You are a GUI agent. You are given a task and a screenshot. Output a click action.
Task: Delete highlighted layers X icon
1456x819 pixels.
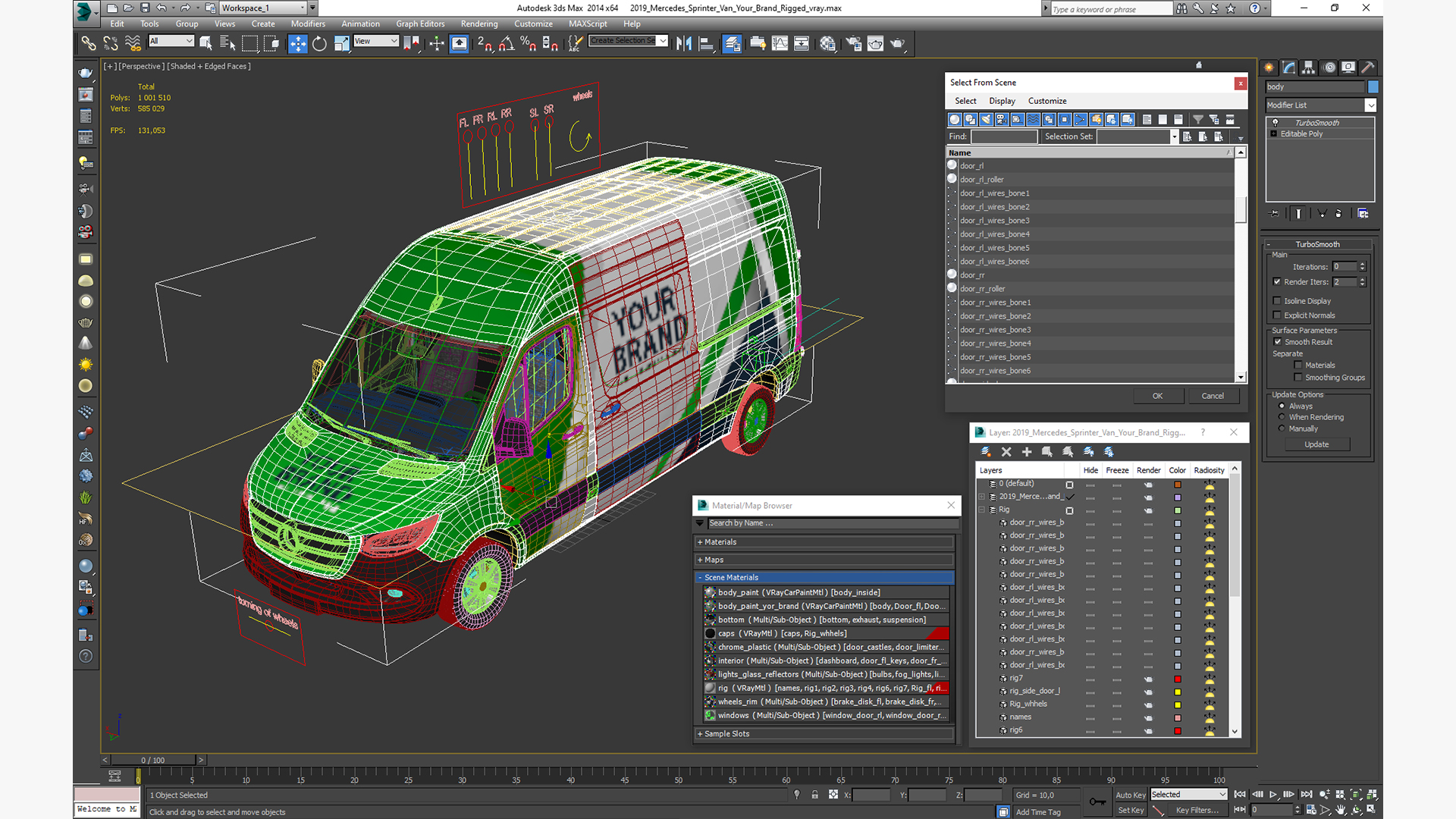point(1006,452)
